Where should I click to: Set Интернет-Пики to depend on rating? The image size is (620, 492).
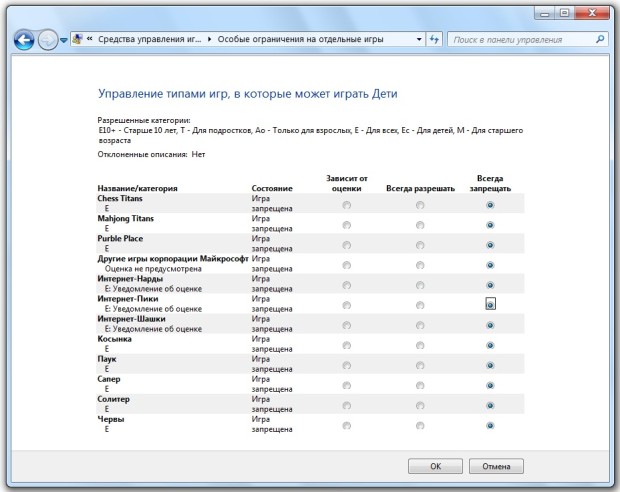point(346,305)
